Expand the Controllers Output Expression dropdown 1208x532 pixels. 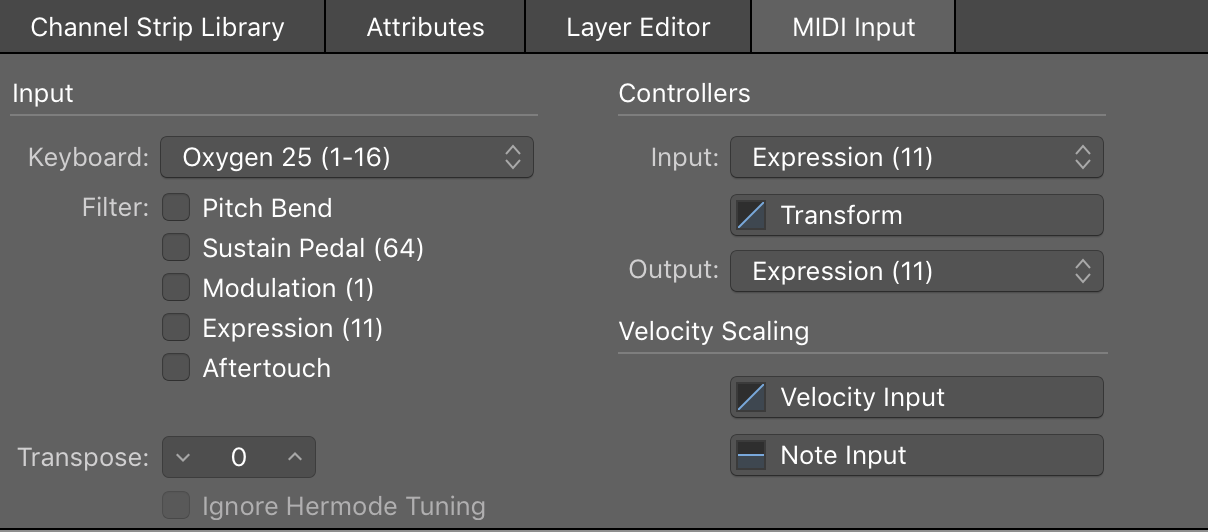916,272
